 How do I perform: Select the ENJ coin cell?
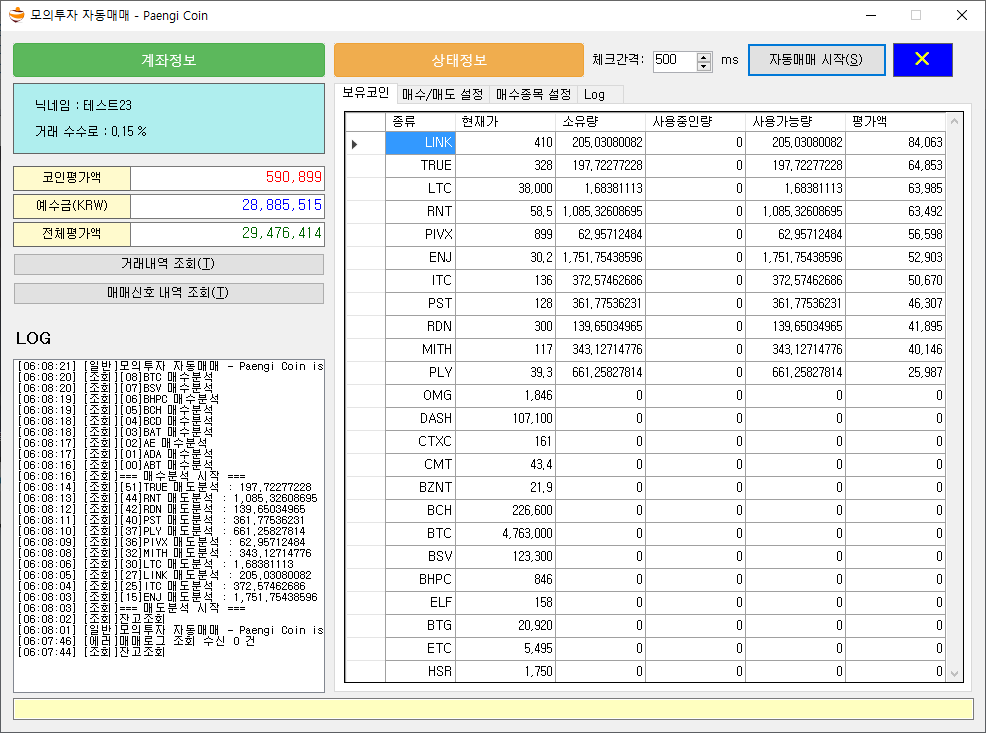tap(420, 258)
